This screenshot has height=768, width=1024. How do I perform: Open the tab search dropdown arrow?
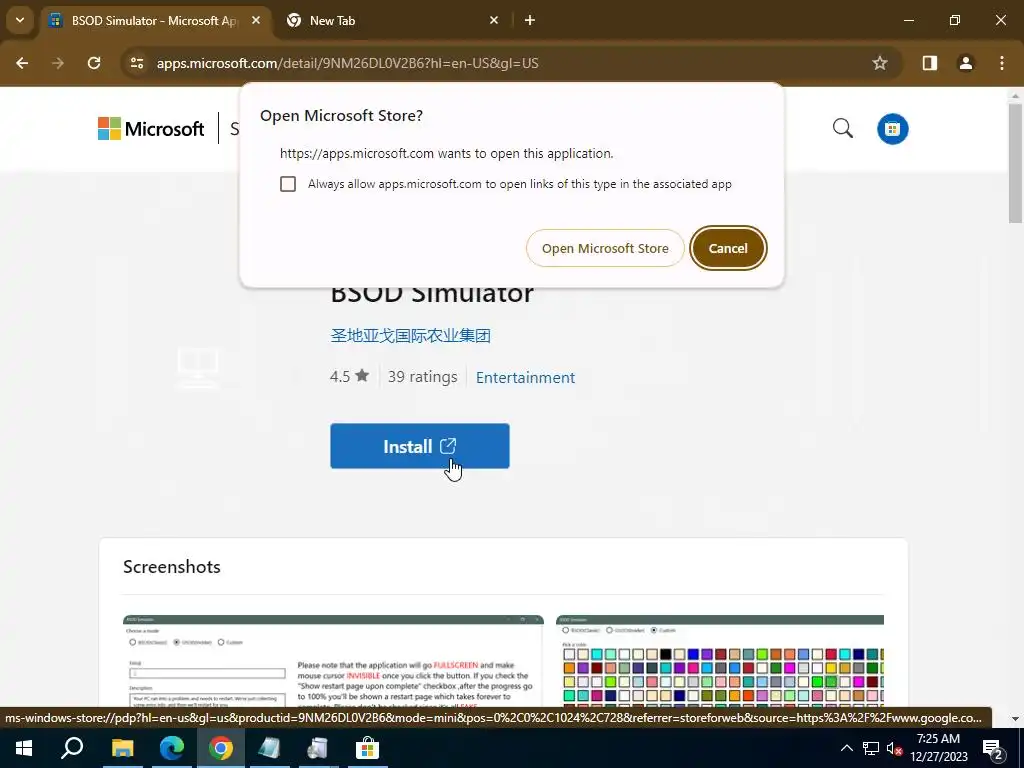(x=20, y=20)
